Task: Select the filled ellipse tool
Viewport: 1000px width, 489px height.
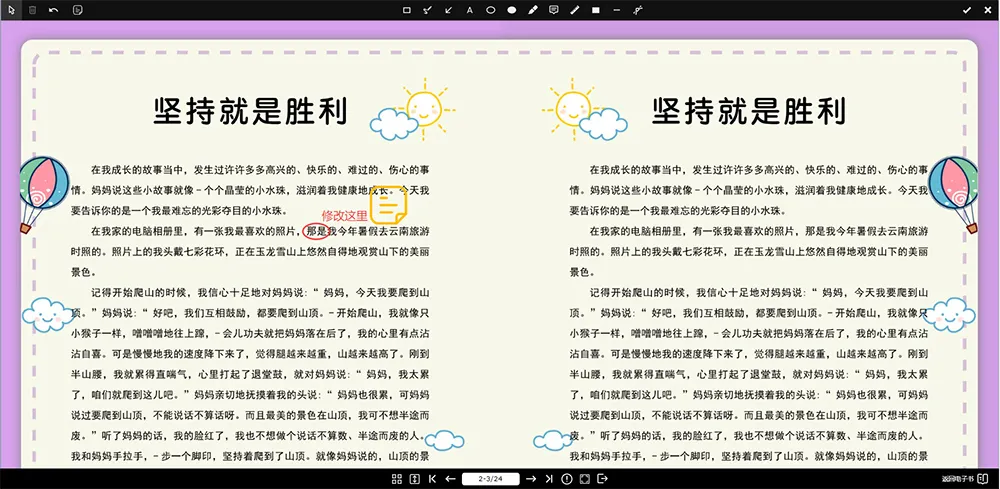Action: tap(511, 10)
